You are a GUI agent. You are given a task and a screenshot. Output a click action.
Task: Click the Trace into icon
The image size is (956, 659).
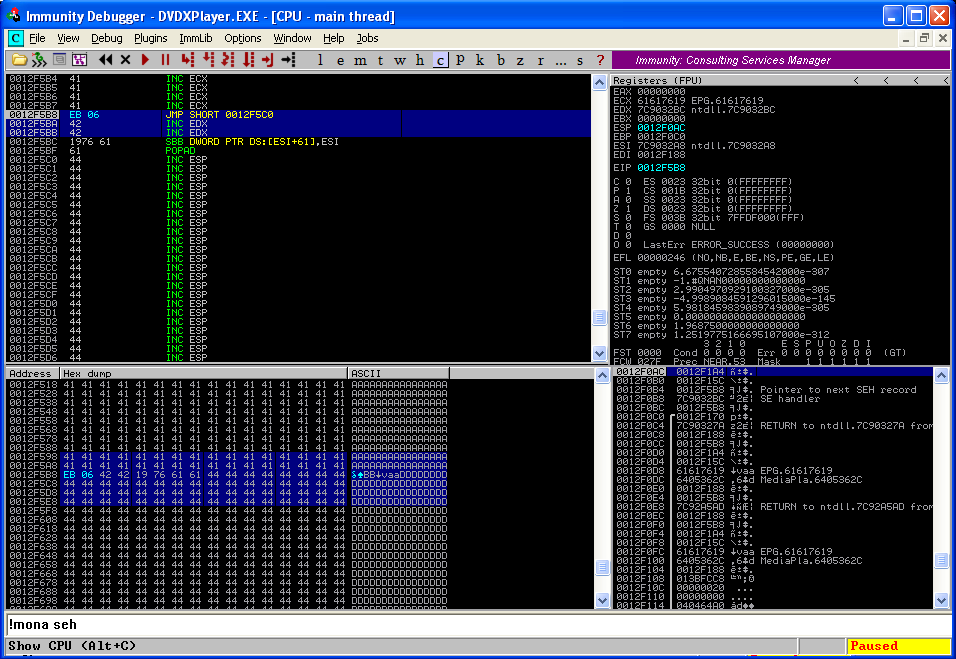click(x=228, y=60)
